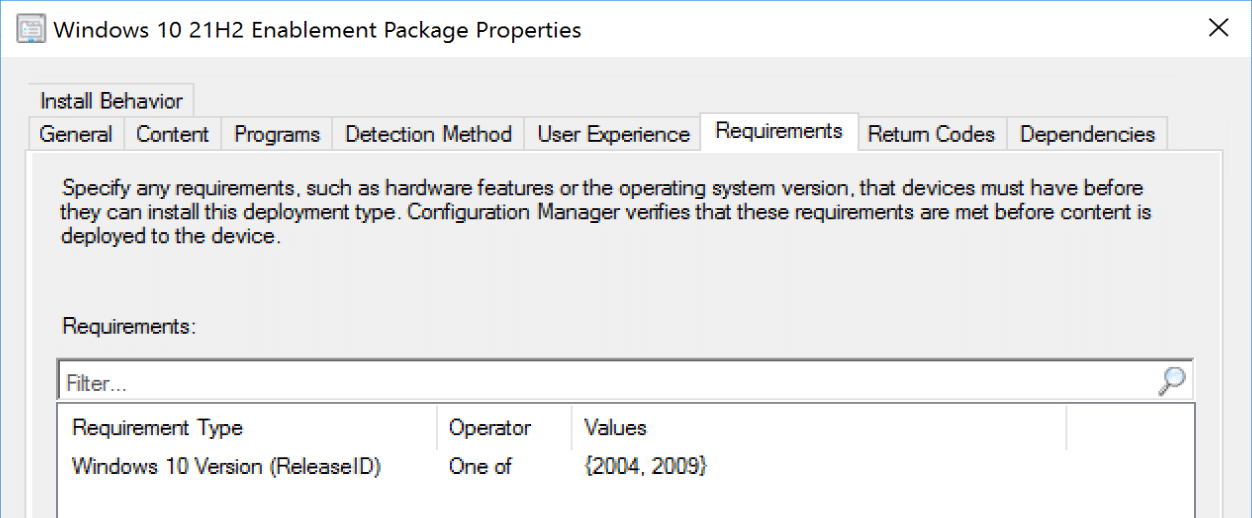Image resolution: width=1252 pixels, height=518 pixels.
Task: Open the General tab
Action: click(76, 134)
